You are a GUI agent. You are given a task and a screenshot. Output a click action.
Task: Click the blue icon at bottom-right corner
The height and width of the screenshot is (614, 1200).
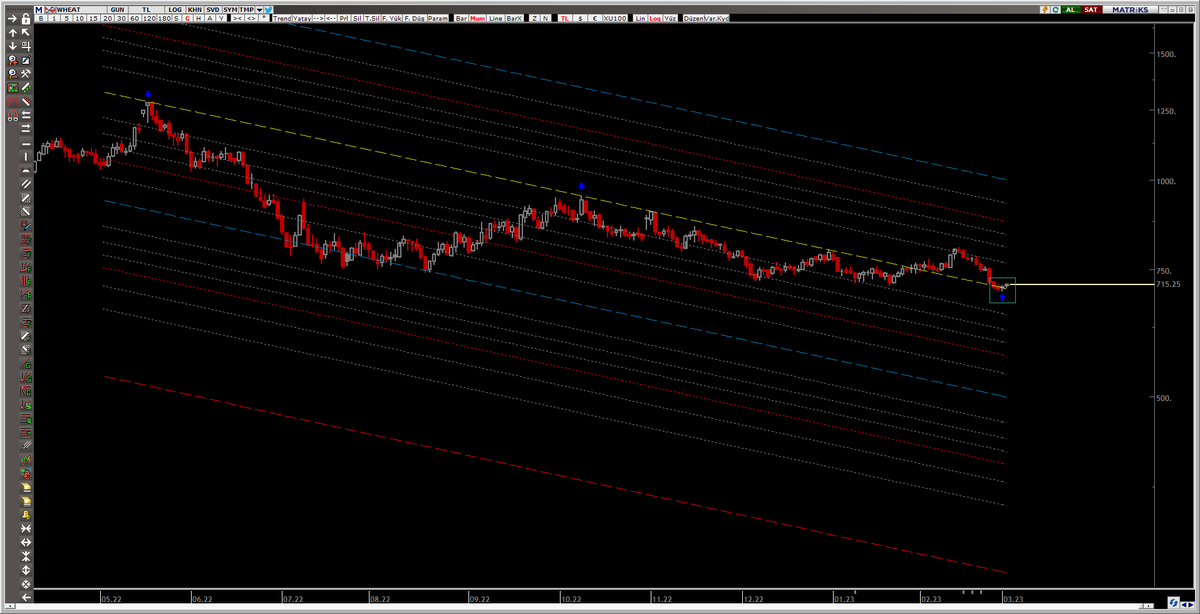coord(1174,603)
